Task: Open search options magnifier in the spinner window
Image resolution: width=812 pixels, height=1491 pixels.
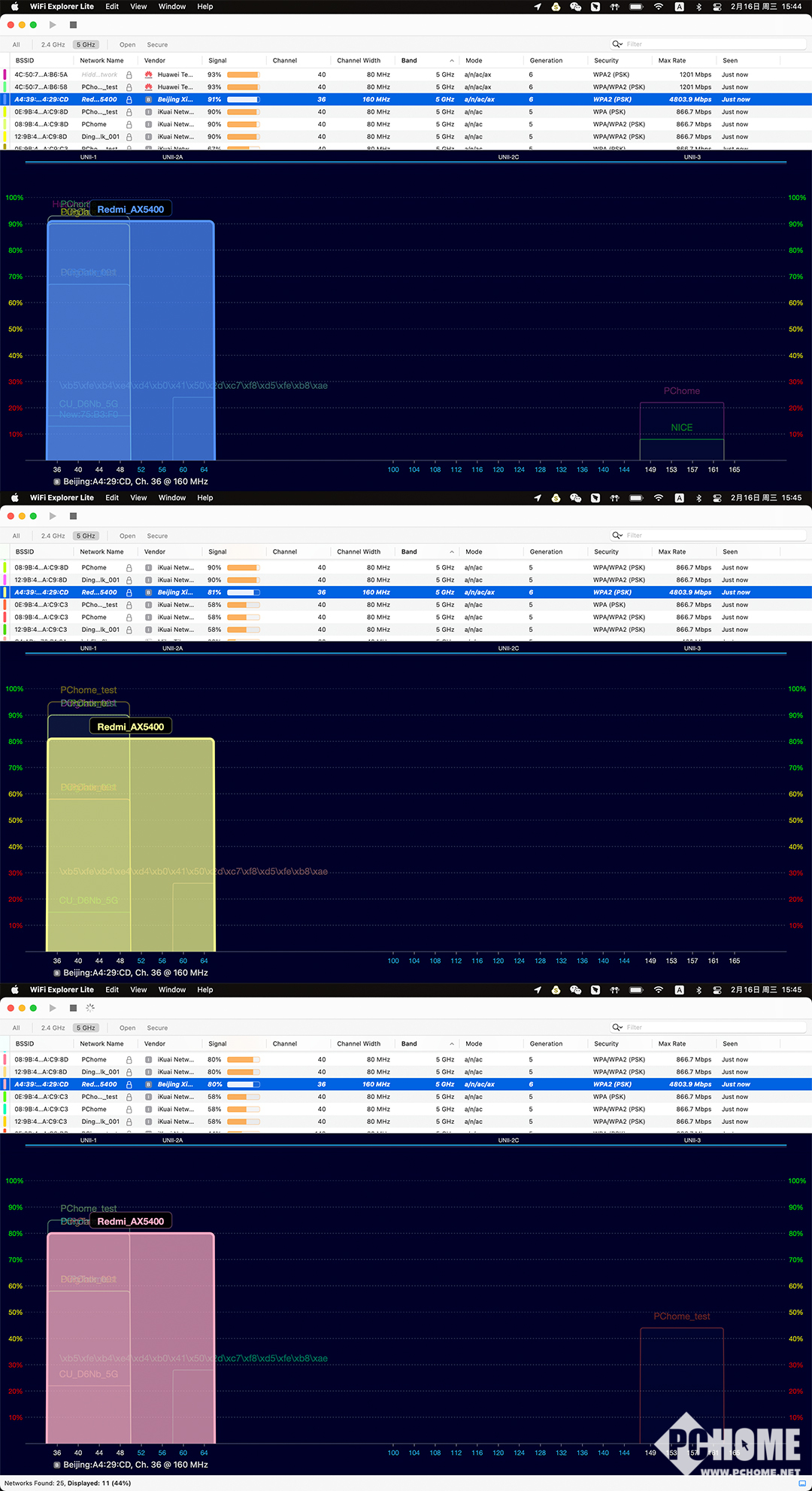Action: point(617,1027)
